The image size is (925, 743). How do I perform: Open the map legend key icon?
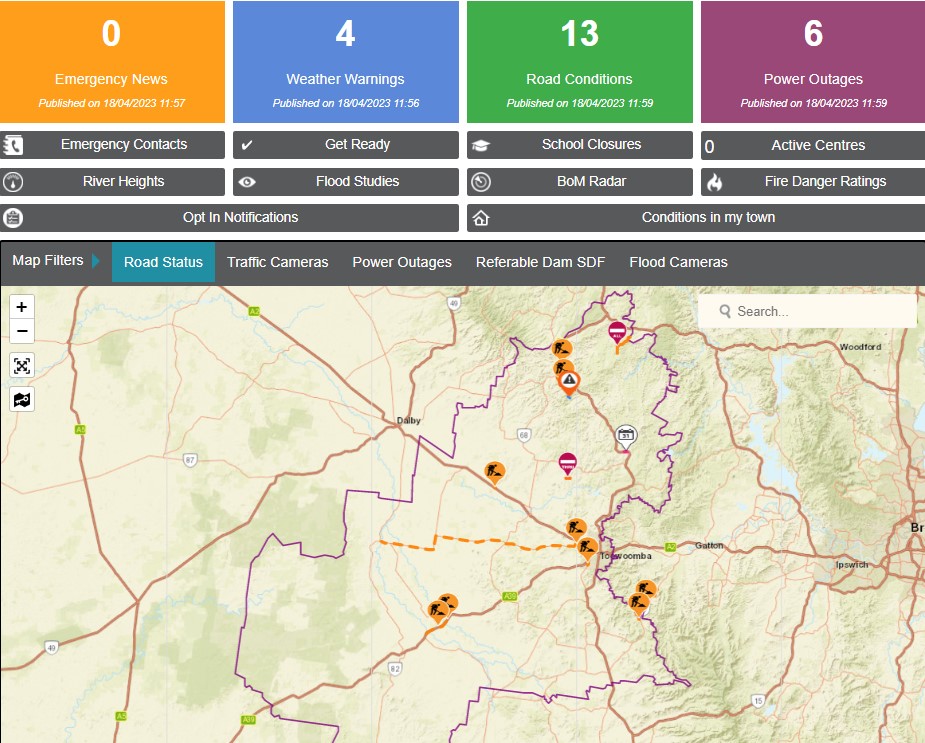coord(22,399)
